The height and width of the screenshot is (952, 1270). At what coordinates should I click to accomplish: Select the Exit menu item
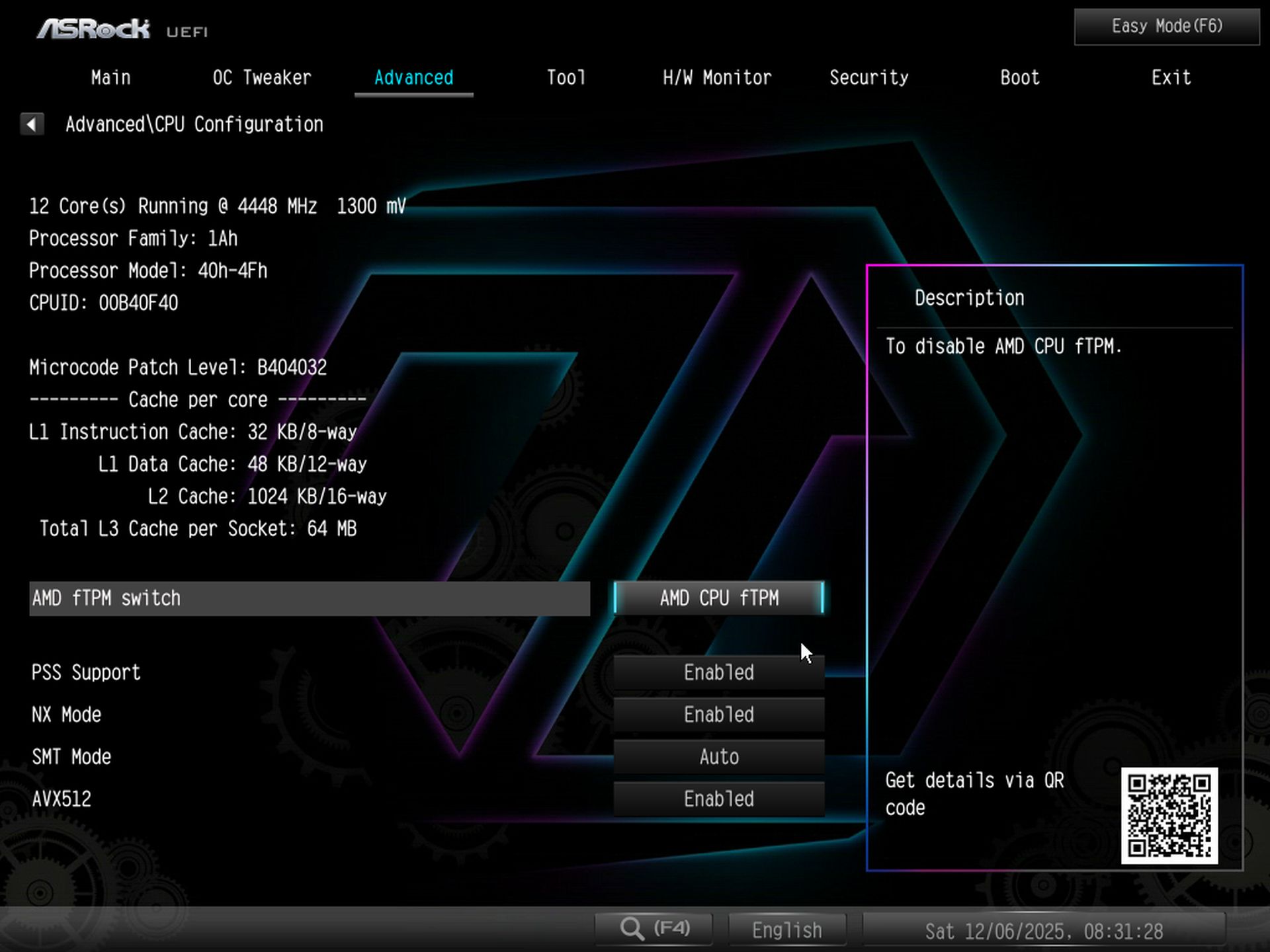1171,77
